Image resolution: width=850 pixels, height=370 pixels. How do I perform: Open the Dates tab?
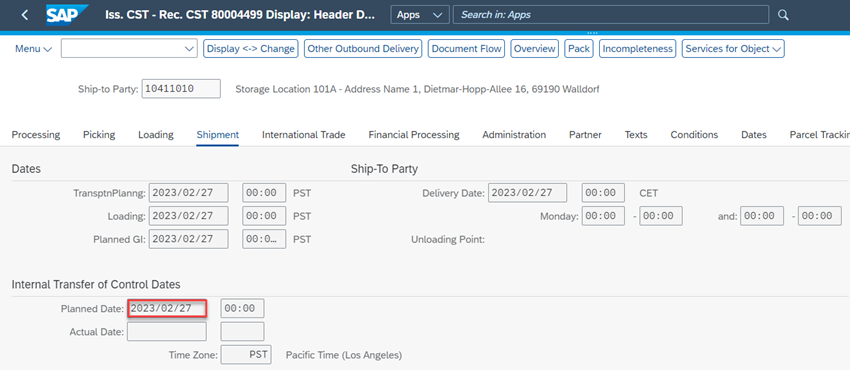point(754,135)
